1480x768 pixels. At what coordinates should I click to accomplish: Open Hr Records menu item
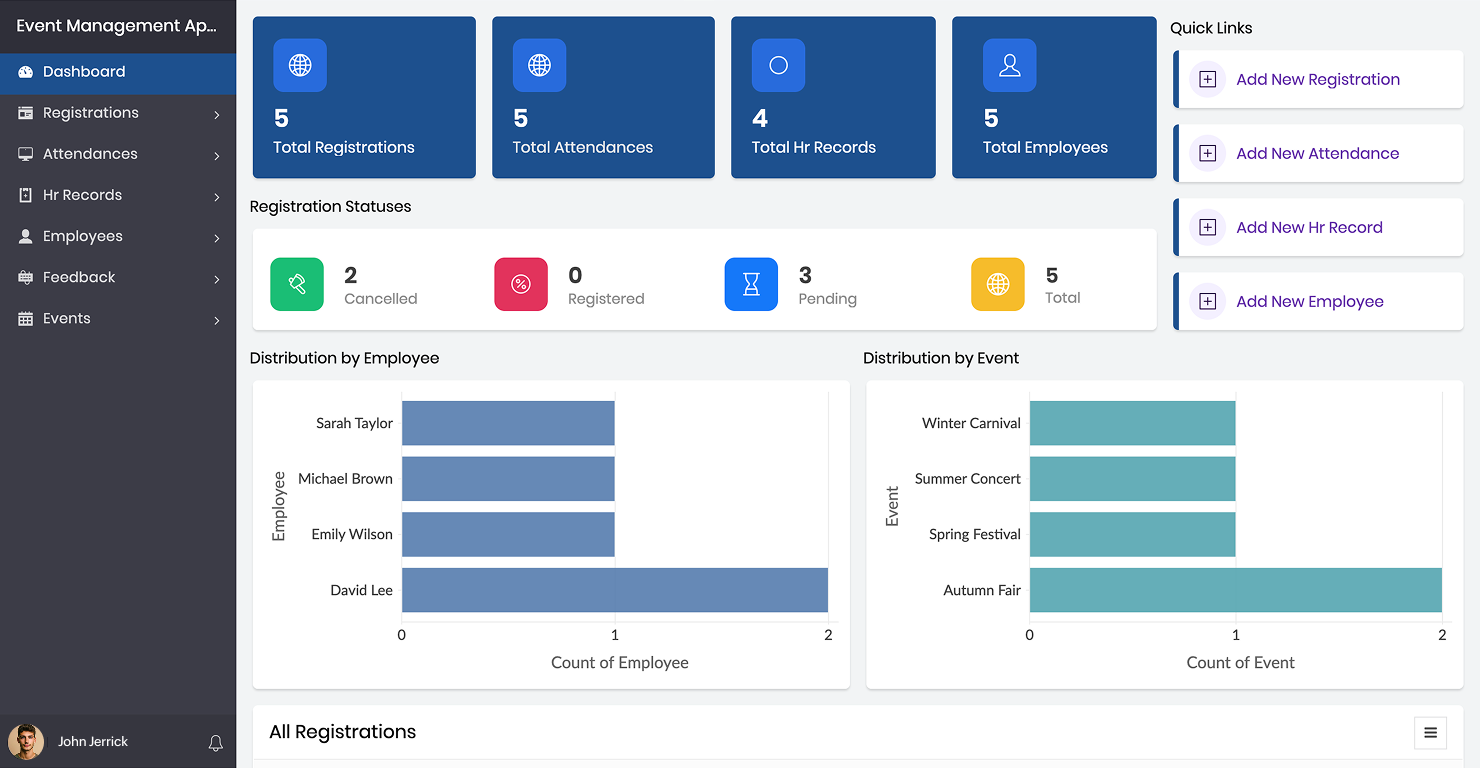click(x=82, y=195)
